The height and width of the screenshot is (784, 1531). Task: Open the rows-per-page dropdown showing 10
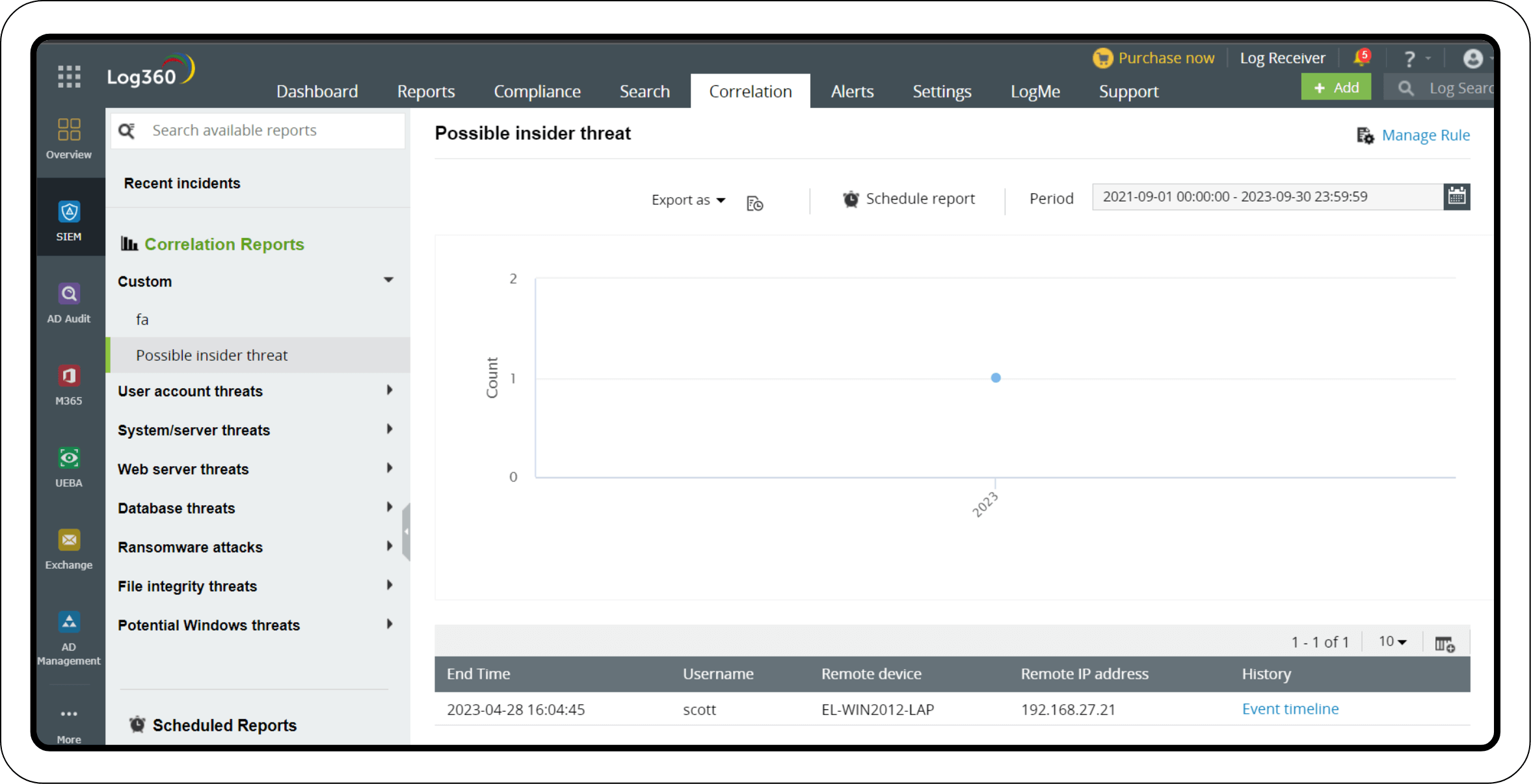coord(1391,641)
